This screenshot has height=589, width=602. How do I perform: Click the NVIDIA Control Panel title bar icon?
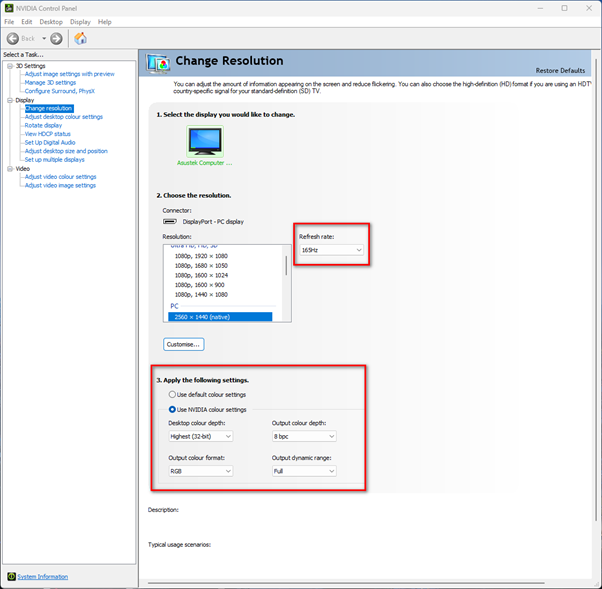pos(8,8)
